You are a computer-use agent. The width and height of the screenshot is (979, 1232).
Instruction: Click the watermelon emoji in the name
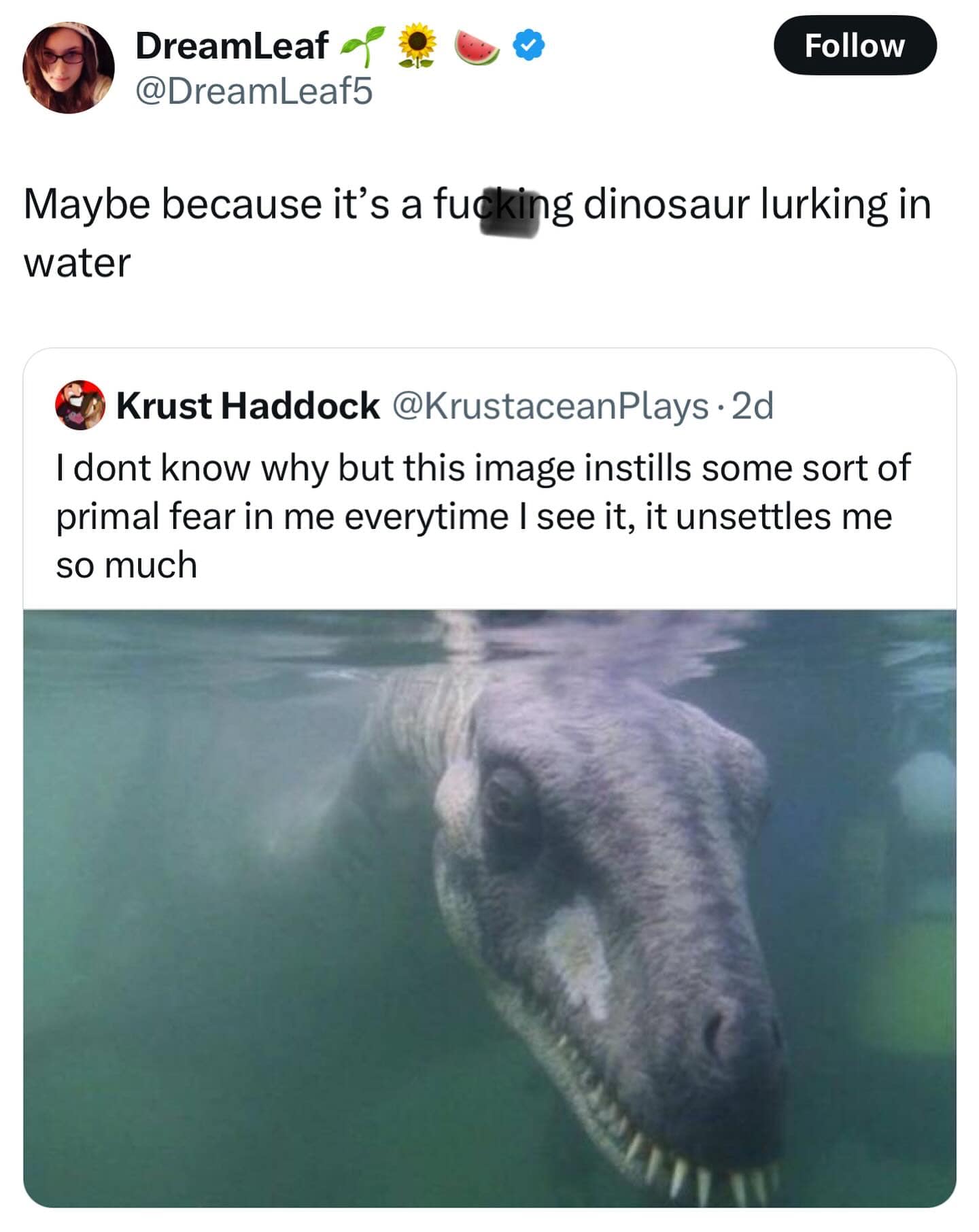pyautogui.click(x=477, y=46)
